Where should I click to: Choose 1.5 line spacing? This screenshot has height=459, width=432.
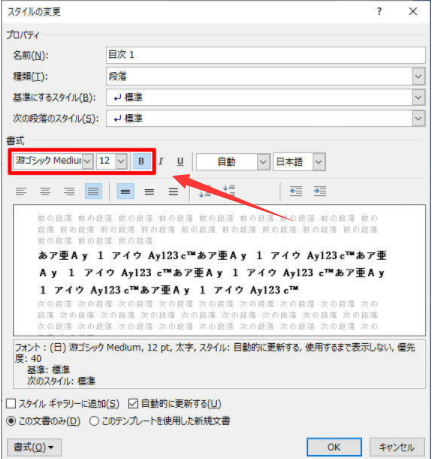[149, 191]
